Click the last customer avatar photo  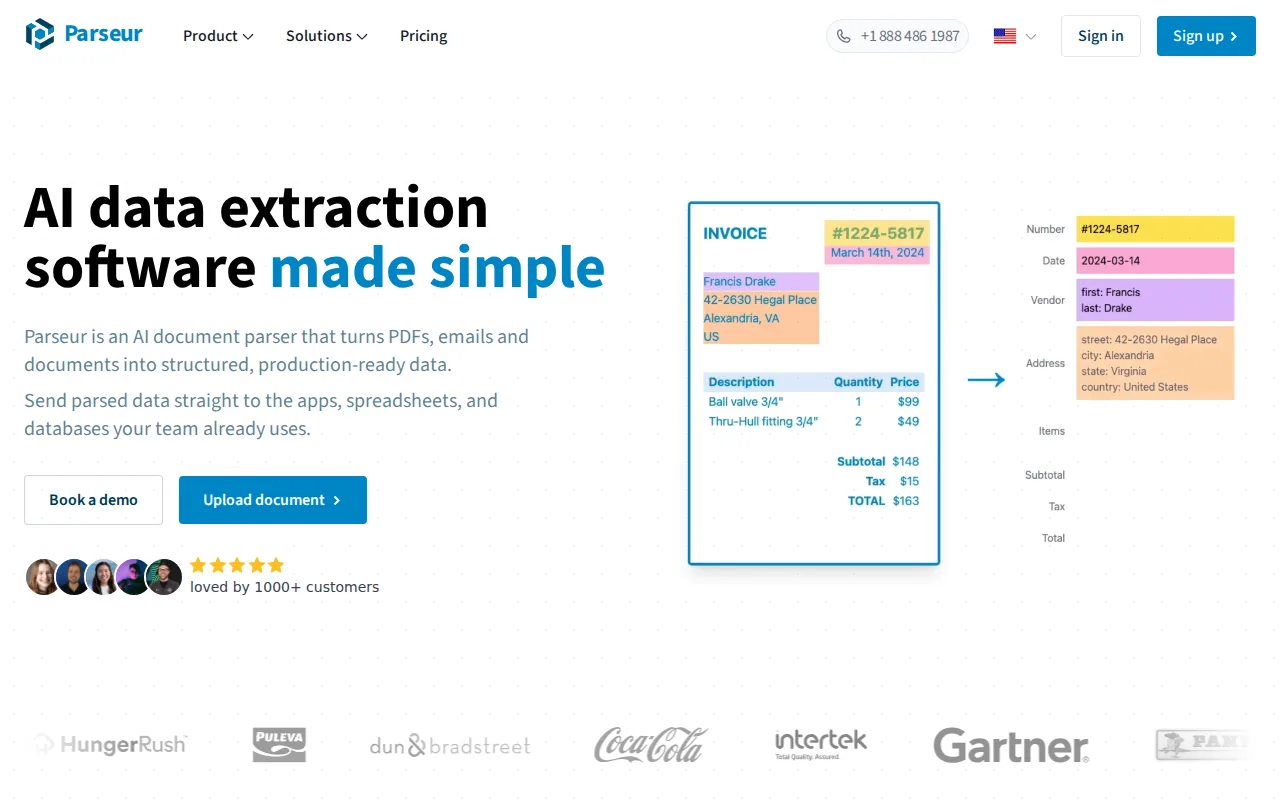(x=164, y=577)
